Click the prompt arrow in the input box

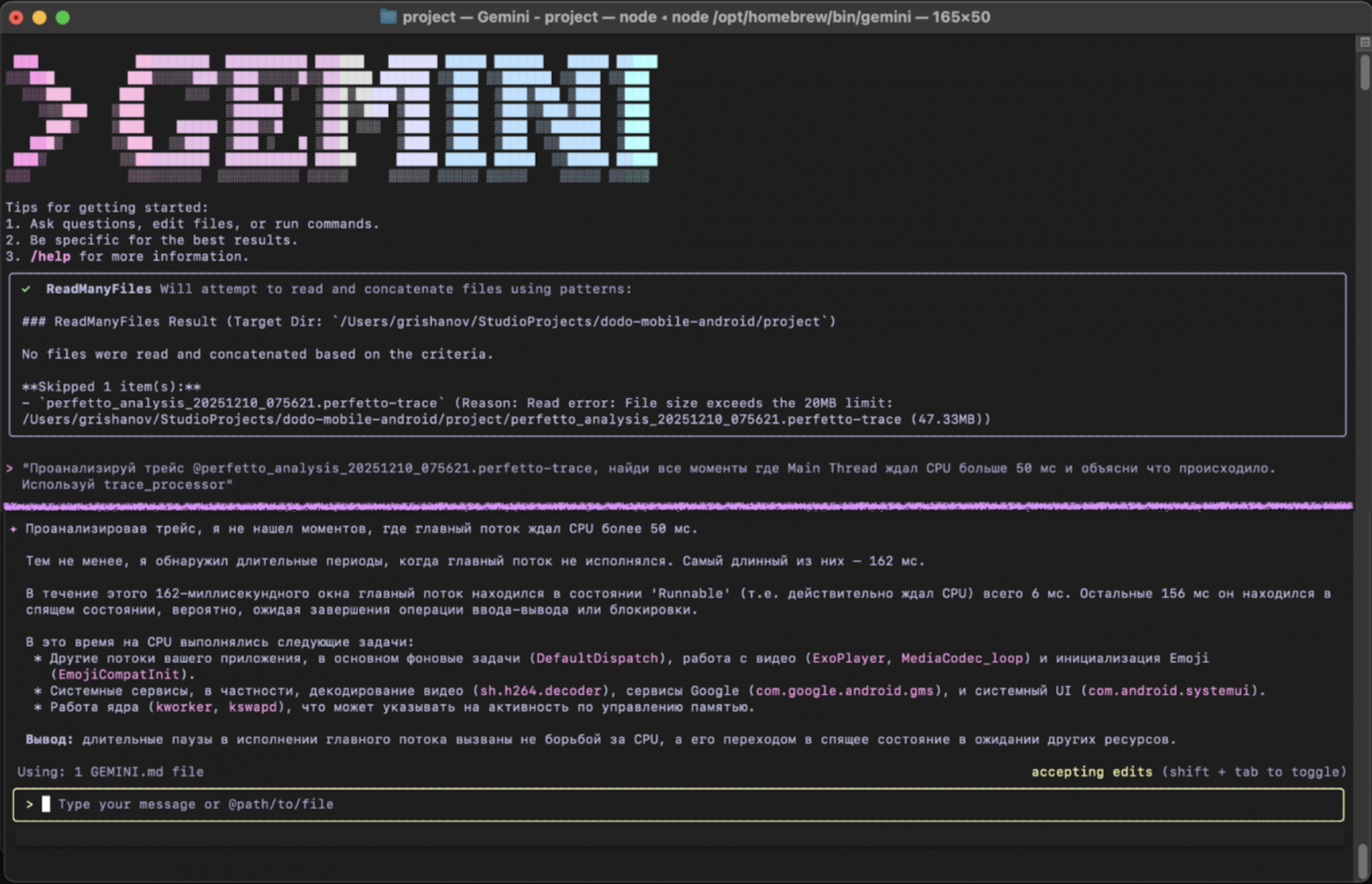pos(29,804)
